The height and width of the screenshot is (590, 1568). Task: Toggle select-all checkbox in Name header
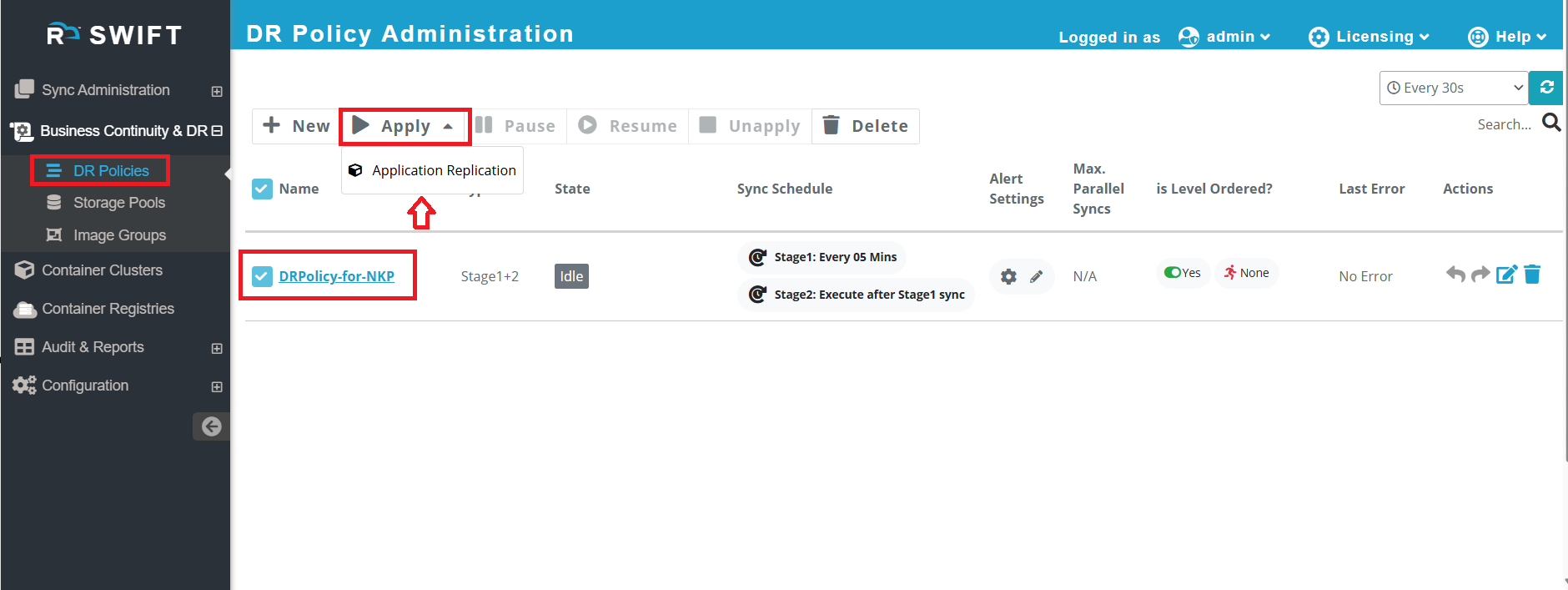click(x=262, y=189)
